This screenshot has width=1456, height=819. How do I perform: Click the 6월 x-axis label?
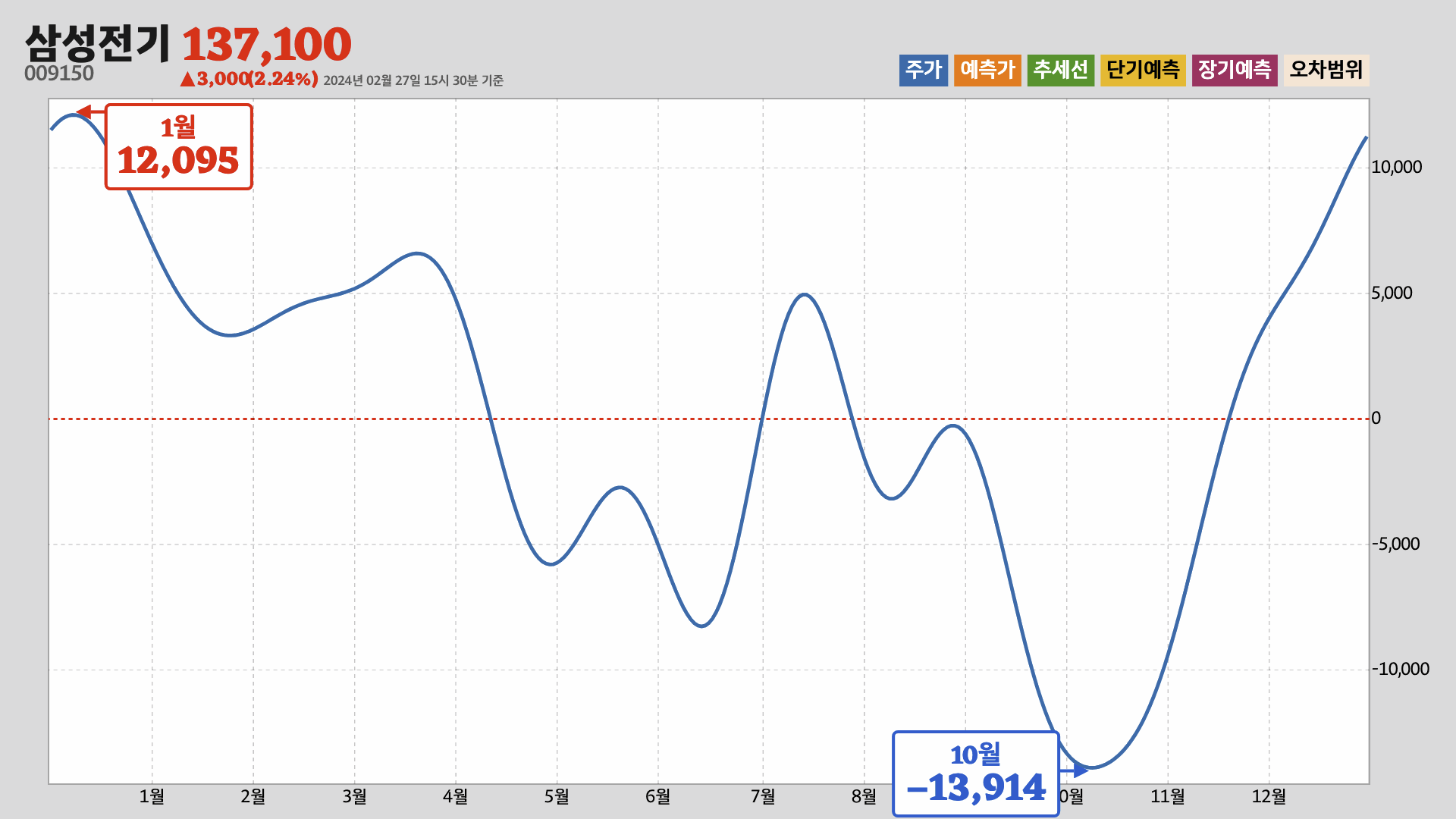[658, 796]
